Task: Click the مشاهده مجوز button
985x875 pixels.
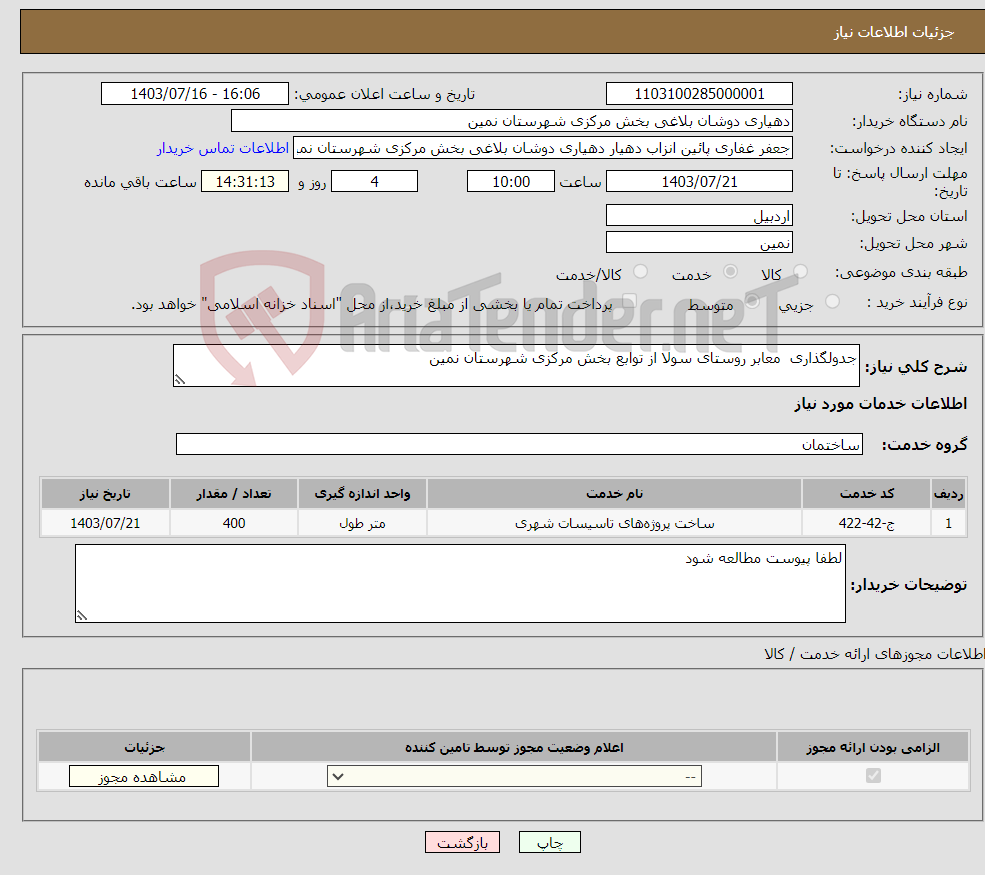Action: [144, 776]
